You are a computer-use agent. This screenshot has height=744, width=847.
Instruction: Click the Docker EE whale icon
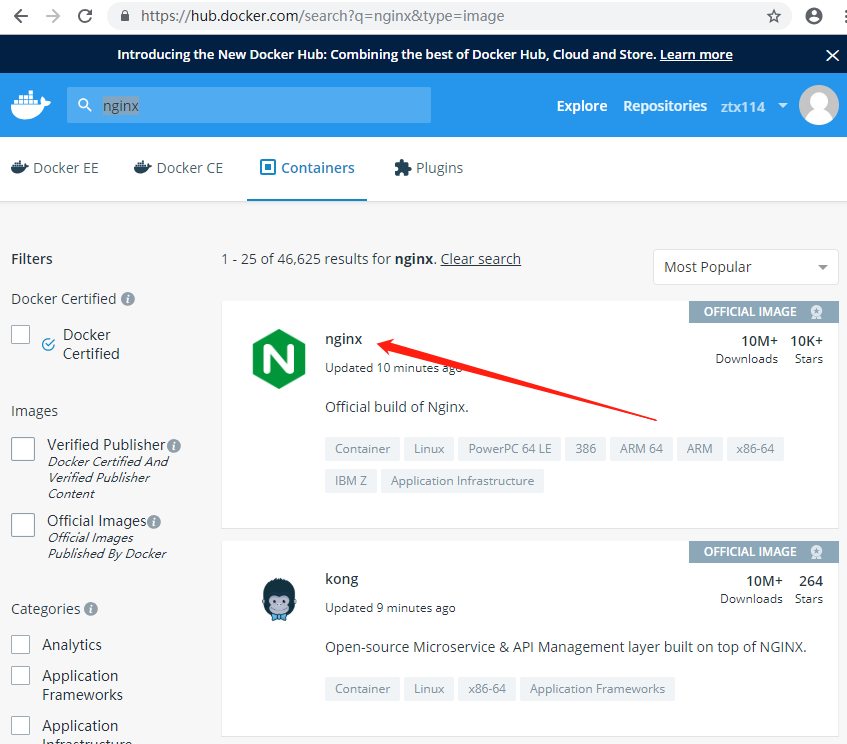tap(19, 167)
